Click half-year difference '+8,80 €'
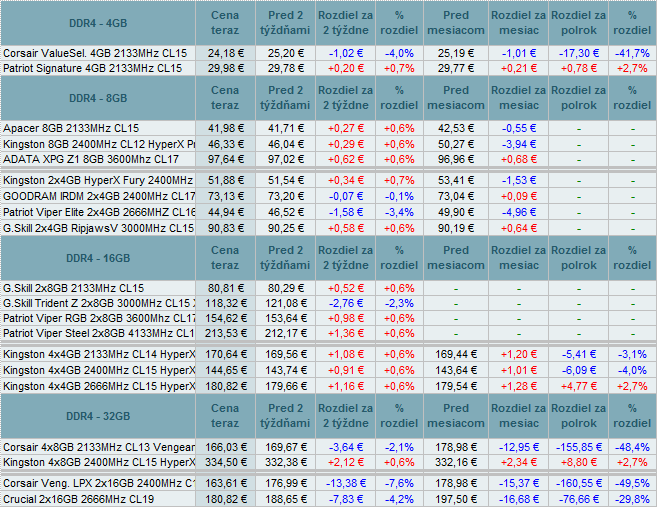Viewport: 657px width, 507px height. tap(579, 462)
